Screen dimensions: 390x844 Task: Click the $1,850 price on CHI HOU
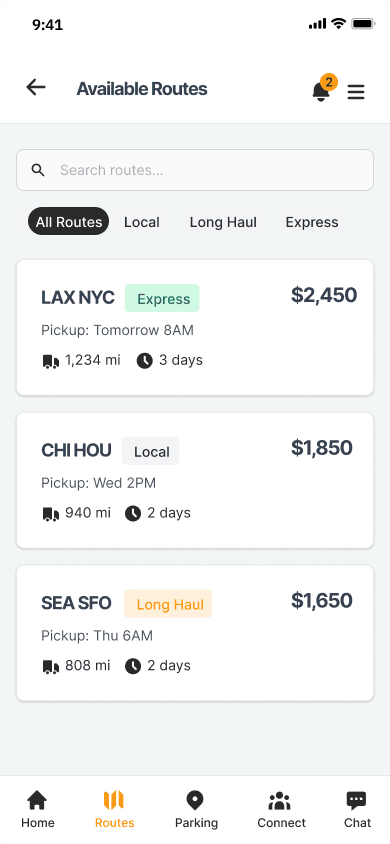pyautogui.click(x=322, y=448)
